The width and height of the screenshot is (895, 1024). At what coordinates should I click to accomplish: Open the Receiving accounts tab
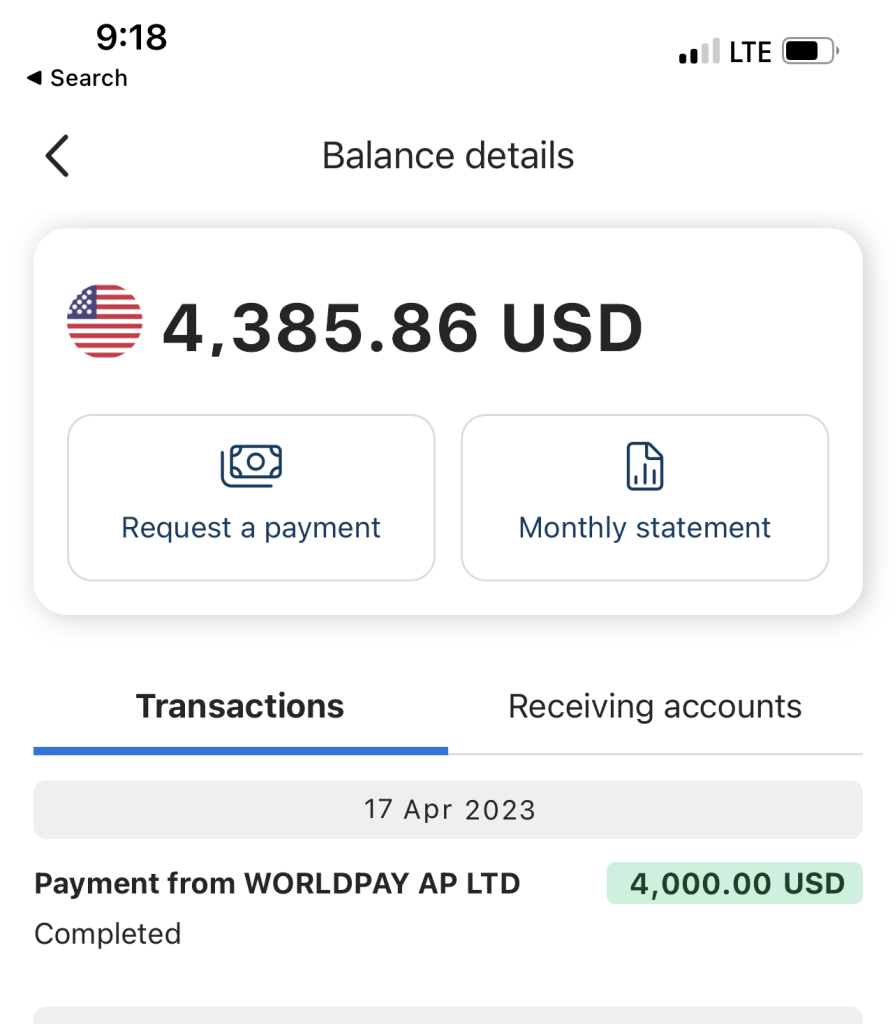pos(655,706)
